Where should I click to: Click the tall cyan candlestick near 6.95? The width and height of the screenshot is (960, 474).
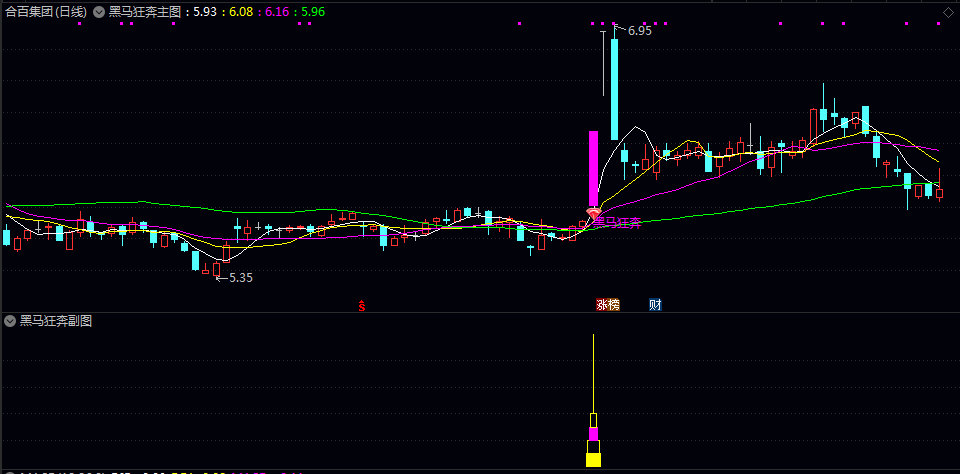[x=614, y=89]
